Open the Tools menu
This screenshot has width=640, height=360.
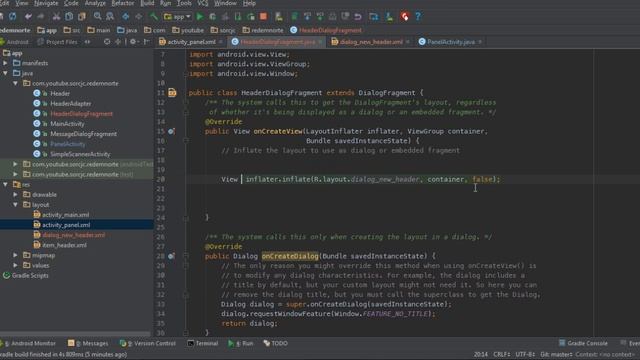(184, 3)
